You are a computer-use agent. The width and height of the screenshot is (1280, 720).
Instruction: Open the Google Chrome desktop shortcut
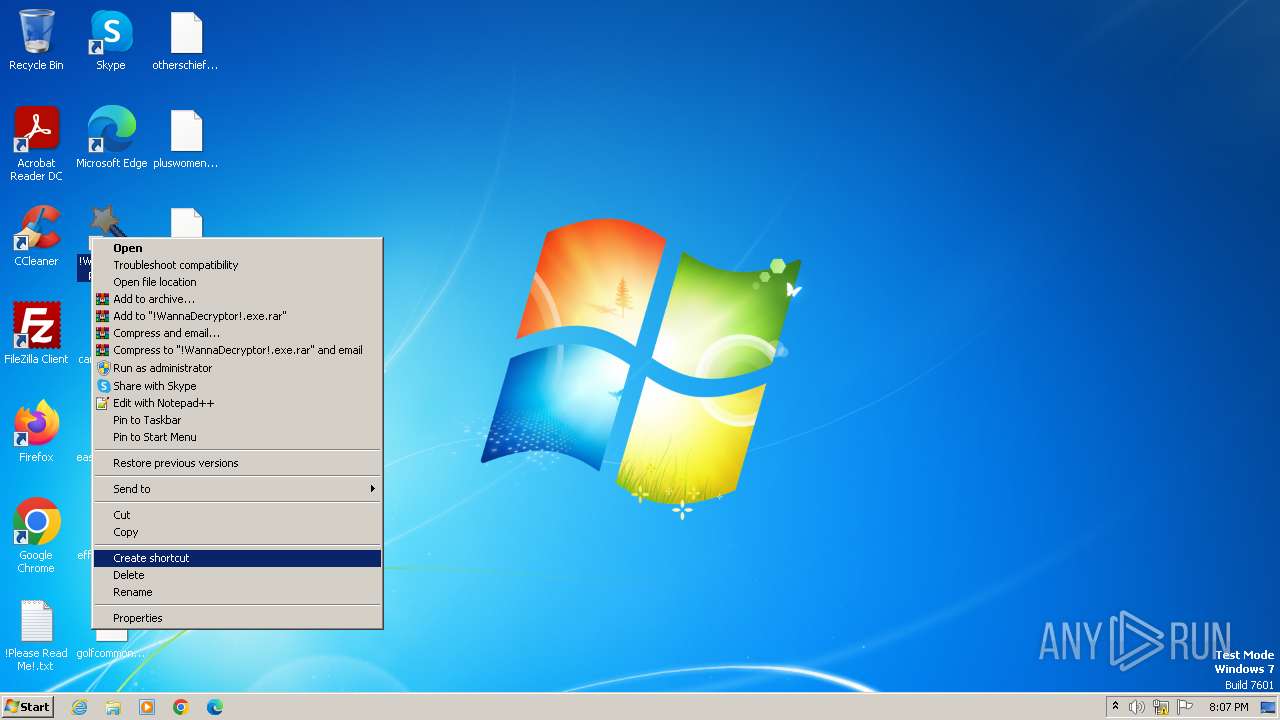(36, 536)
